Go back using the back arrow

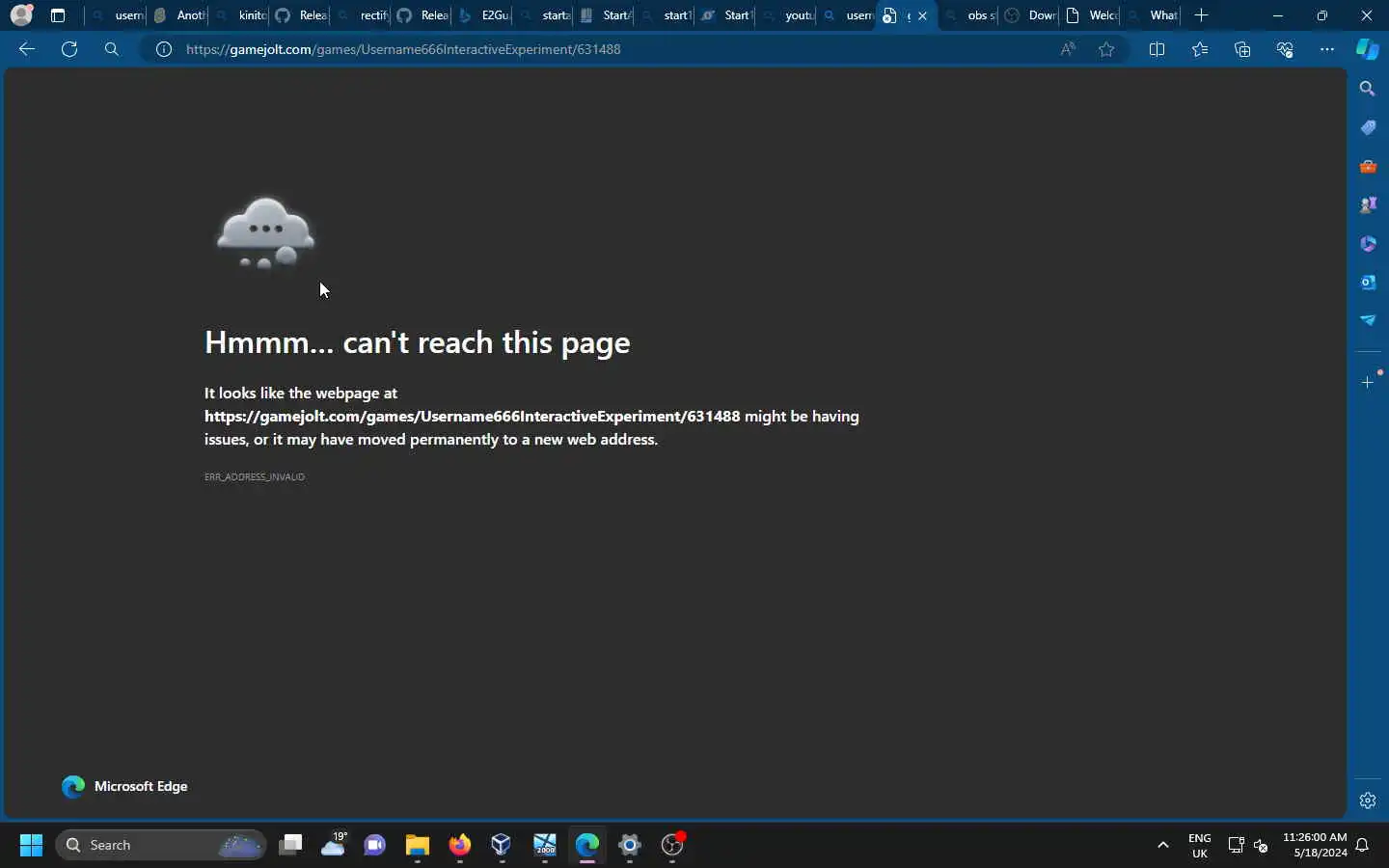pyautogui.click(x=27, y=49)
